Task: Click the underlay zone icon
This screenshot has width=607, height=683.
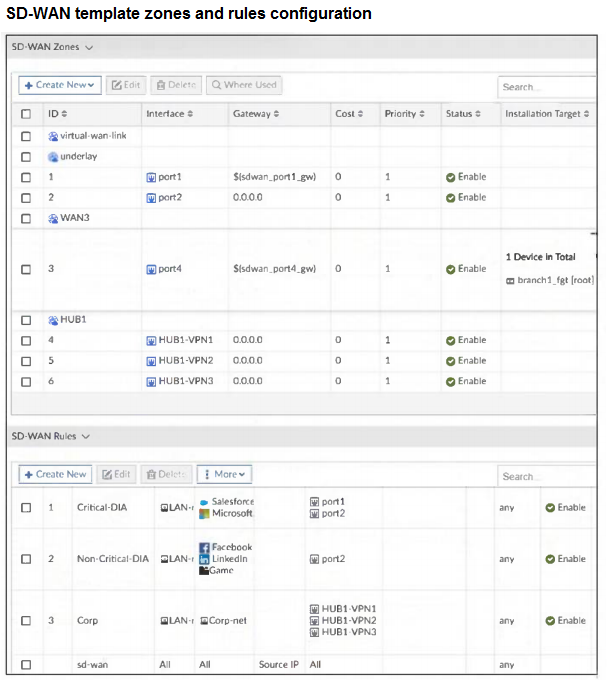Action: (53, 157)
